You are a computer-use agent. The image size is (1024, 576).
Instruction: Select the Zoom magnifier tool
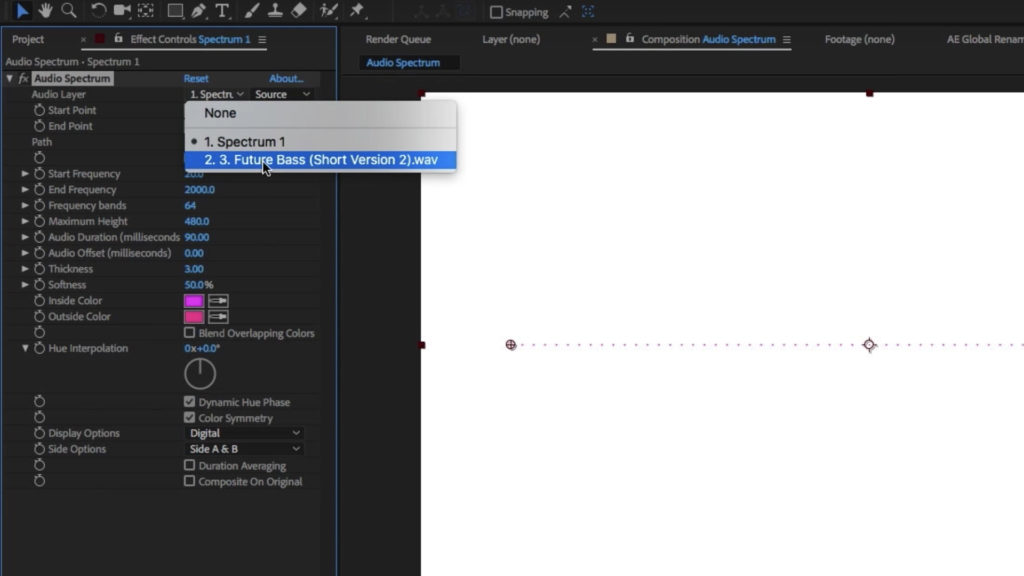(68, 10)
